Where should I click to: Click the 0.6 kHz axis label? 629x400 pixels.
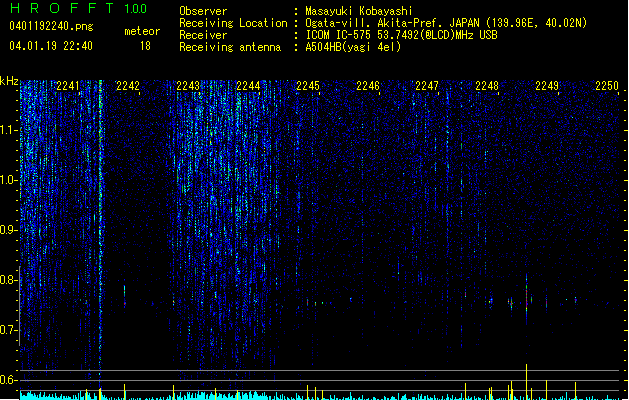(x=9, y=380)
